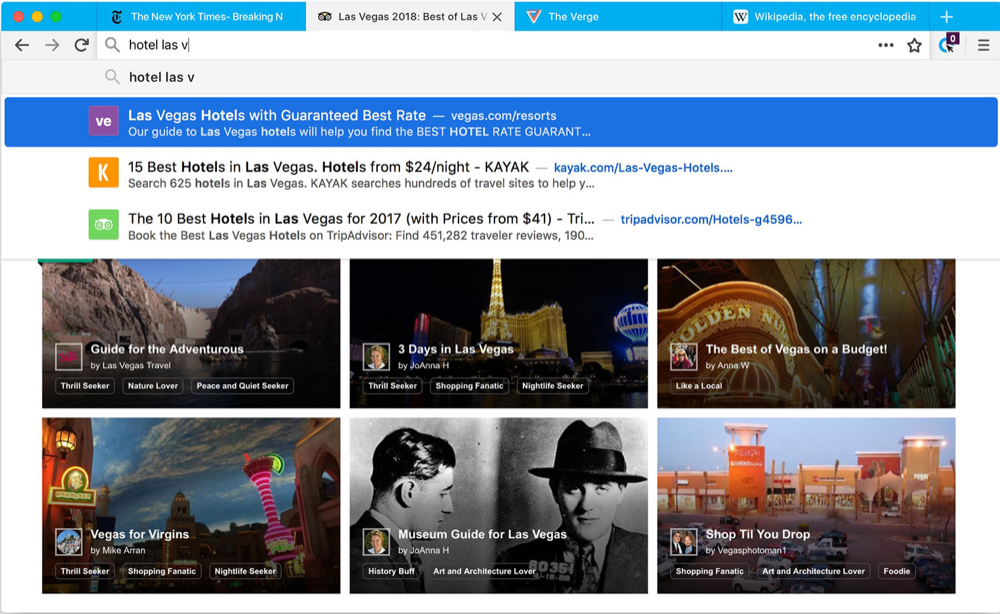Click the extension icon with 0 badge

tap(948, 44)
